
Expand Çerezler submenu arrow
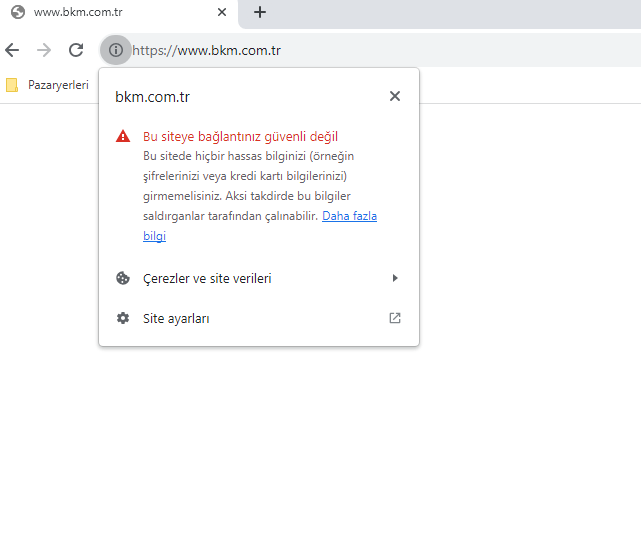pyautogui.click(x=395, y=278)
